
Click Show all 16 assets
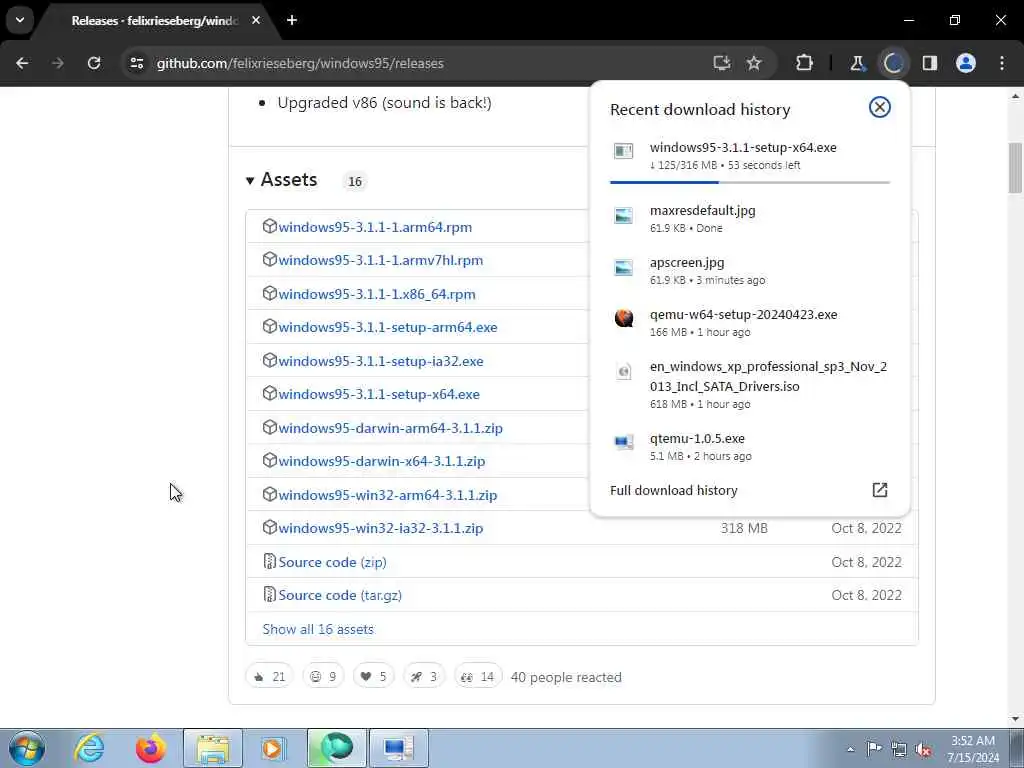pos(318,629)
